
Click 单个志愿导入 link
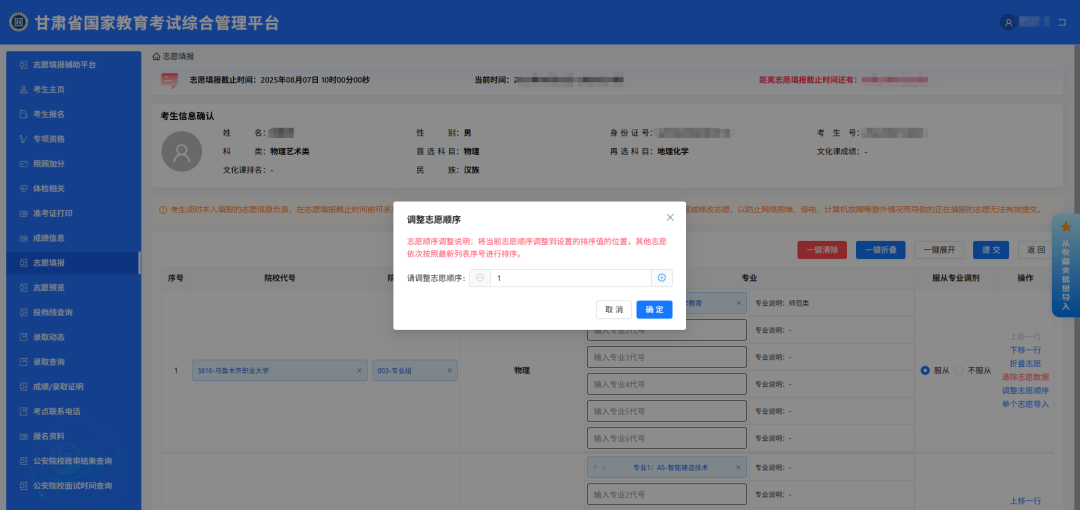coord(1025,404)
